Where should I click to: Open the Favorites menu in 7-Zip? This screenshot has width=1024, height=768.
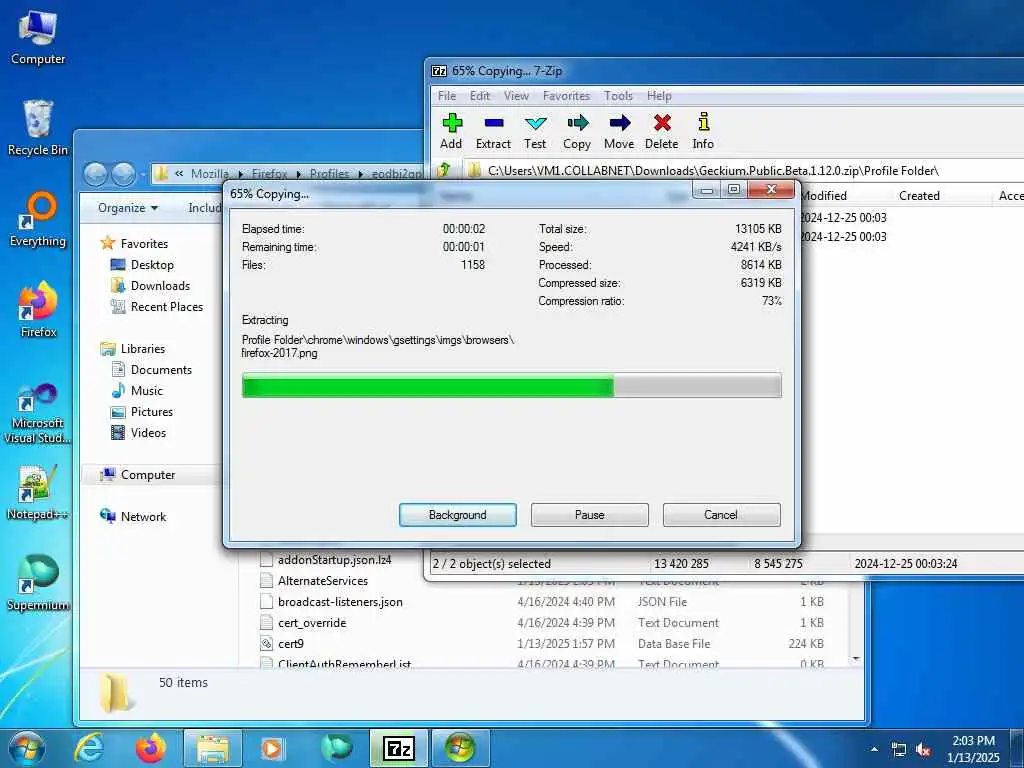click(566, 96)
